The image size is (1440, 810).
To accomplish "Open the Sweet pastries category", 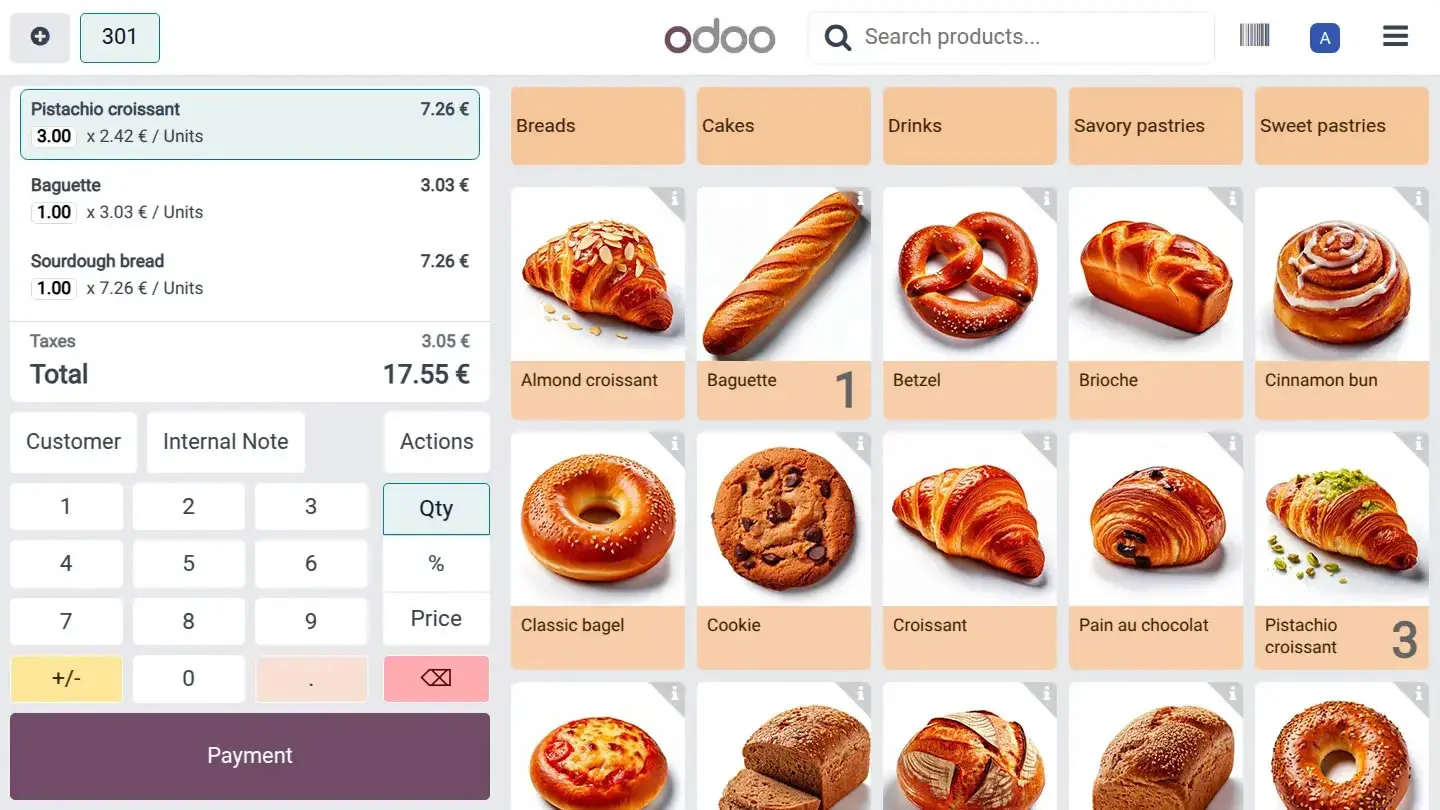I will [x=1341, y=126].
